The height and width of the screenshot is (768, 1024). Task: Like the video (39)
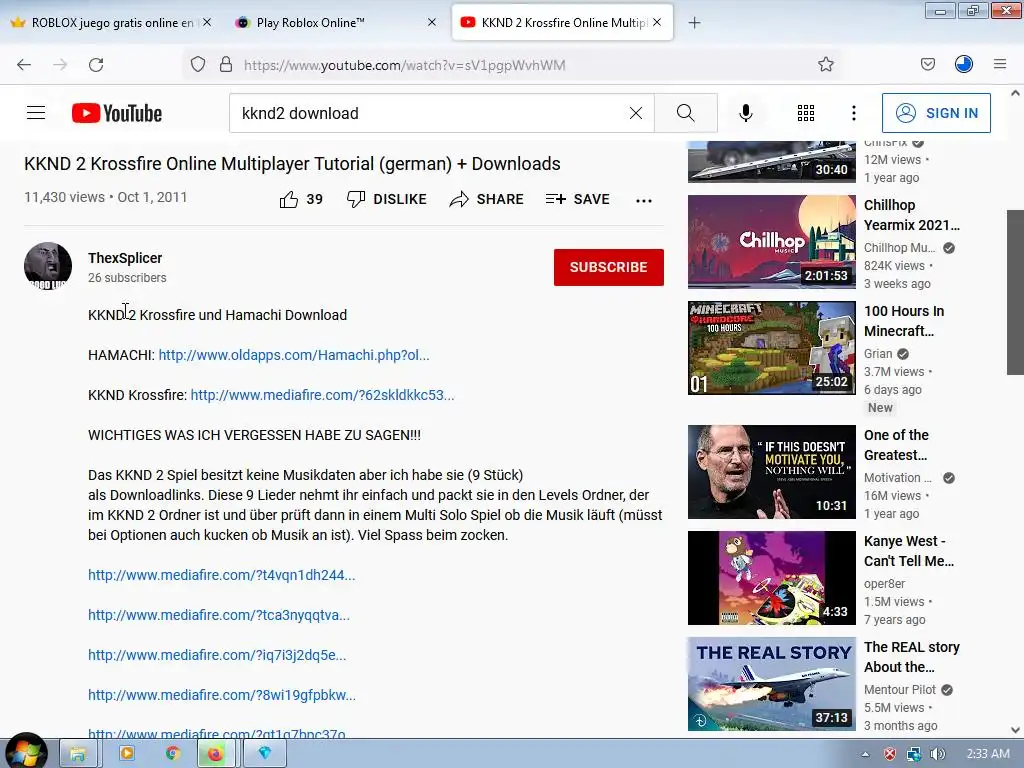[x=301, y=199]
